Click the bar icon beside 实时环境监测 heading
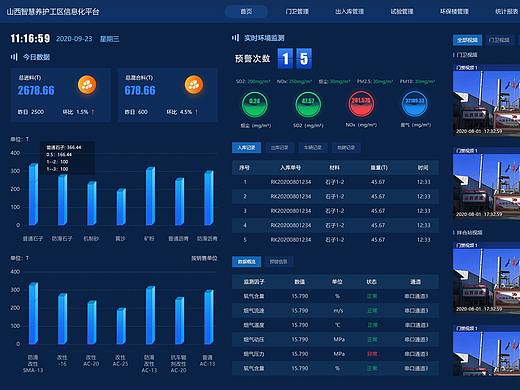 tap(235, 38)
